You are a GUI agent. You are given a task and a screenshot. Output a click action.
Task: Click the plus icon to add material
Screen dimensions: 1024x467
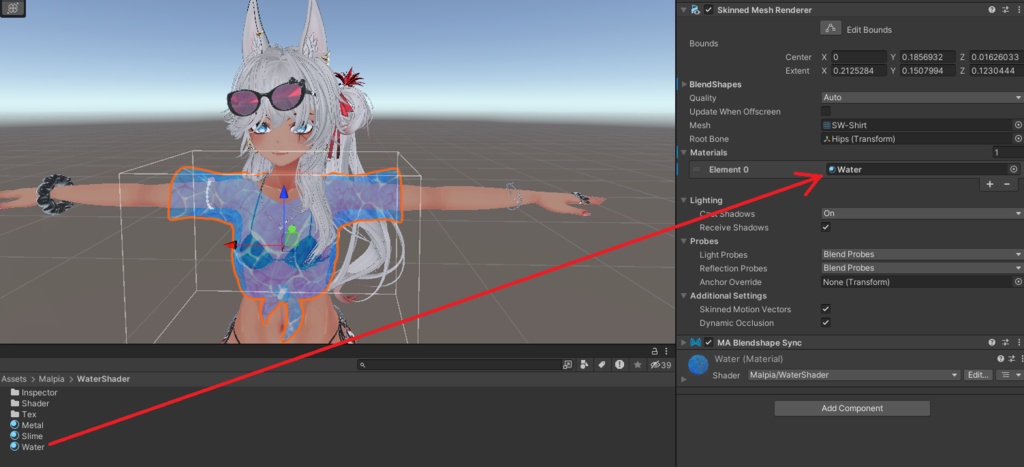[x=989, y=184]
